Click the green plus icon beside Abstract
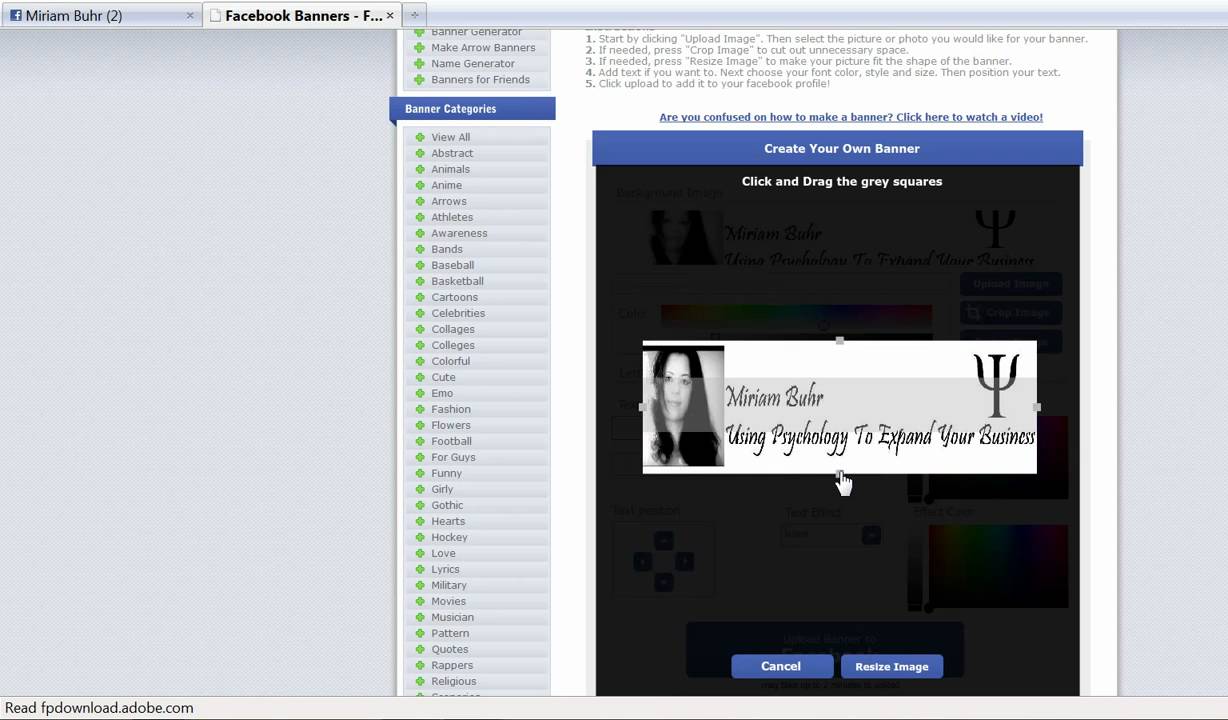 (420, 153)
